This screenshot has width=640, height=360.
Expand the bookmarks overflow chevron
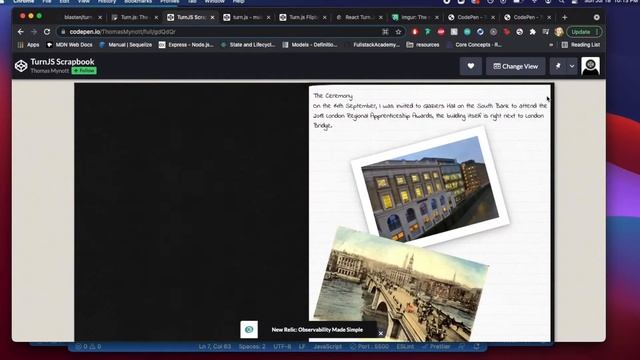(551, 45)
